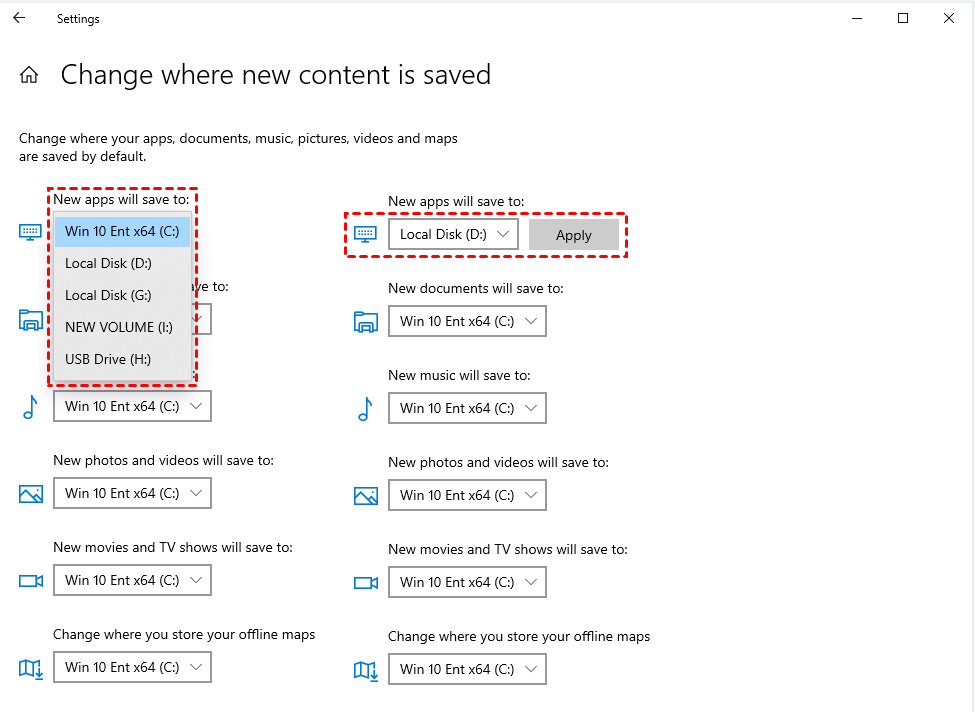This screenshot has height=712, width=975.
Task: Open left panel movies and TV shows dropdown
Action: [x=132, y=580]
